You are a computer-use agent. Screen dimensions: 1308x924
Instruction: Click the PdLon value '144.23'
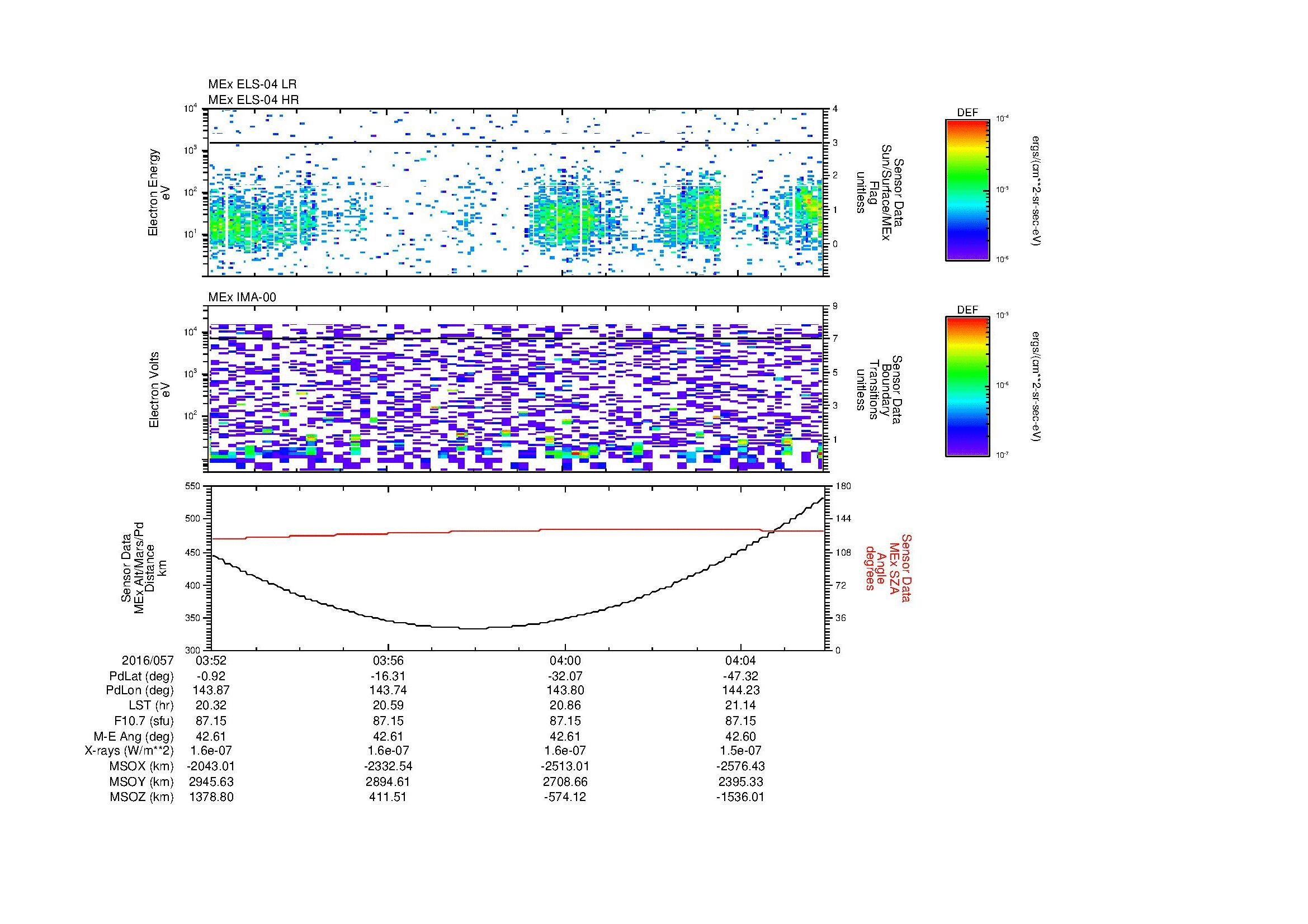point(740,690)
